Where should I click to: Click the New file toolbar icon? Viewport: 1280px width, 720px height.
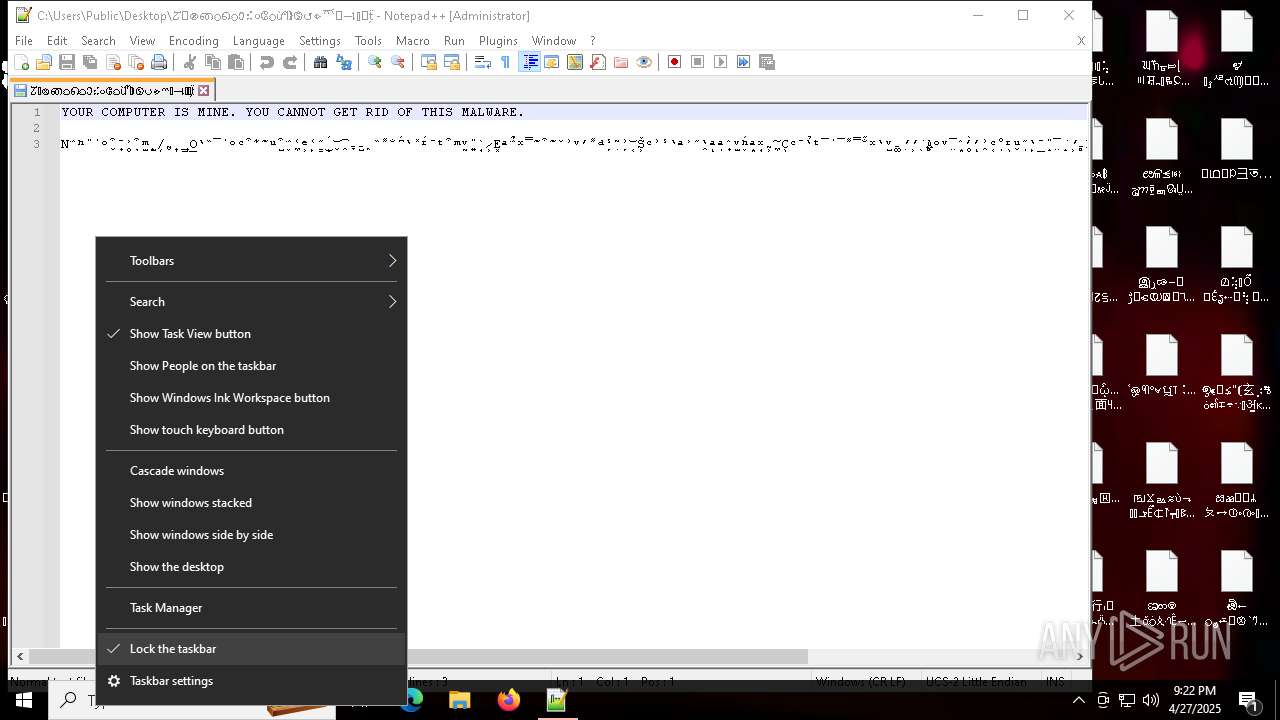pos(22,62)
